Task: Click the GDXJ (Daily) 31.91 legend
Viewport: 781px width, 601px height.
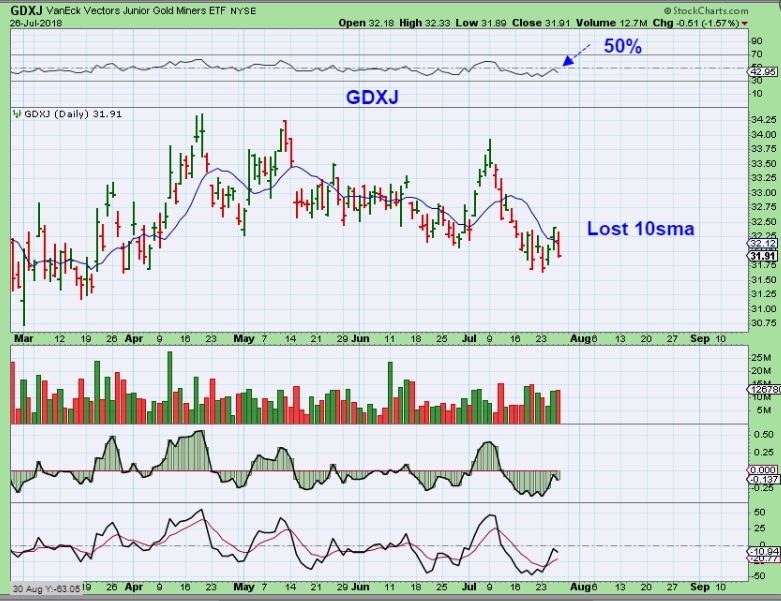Action: click(x=73, y=114)
